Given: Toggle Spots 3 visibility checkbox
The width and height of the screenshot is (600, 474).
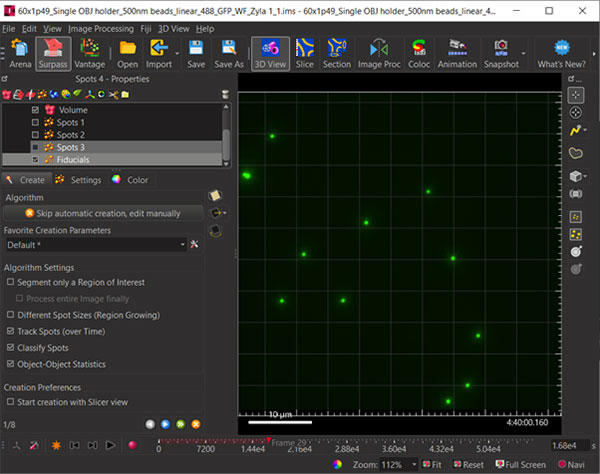Looking at the screenshot, I should coord(35,147).
